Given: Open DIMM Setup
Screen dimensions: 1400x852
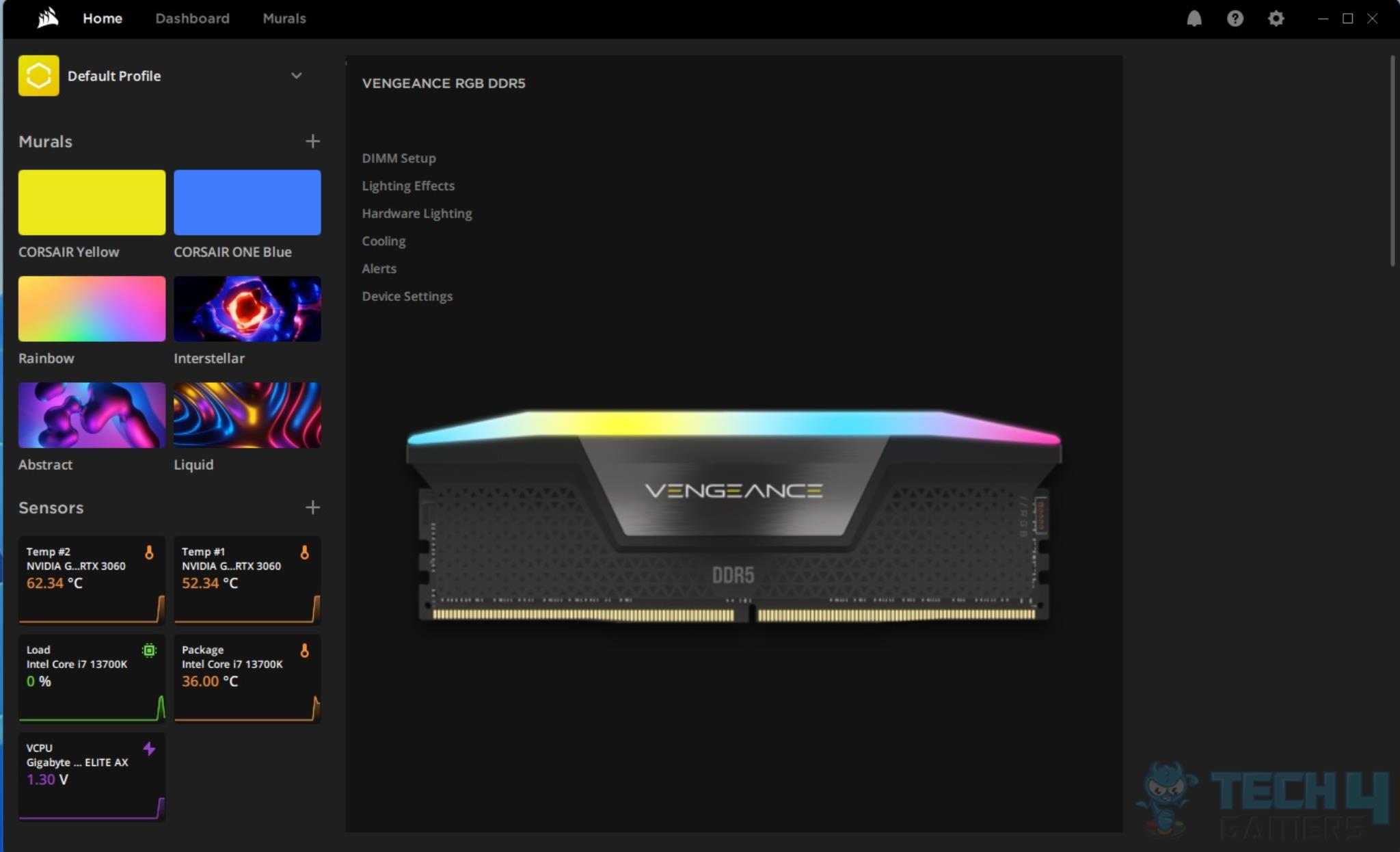Looking at the screenshot, I should point(399,158).
